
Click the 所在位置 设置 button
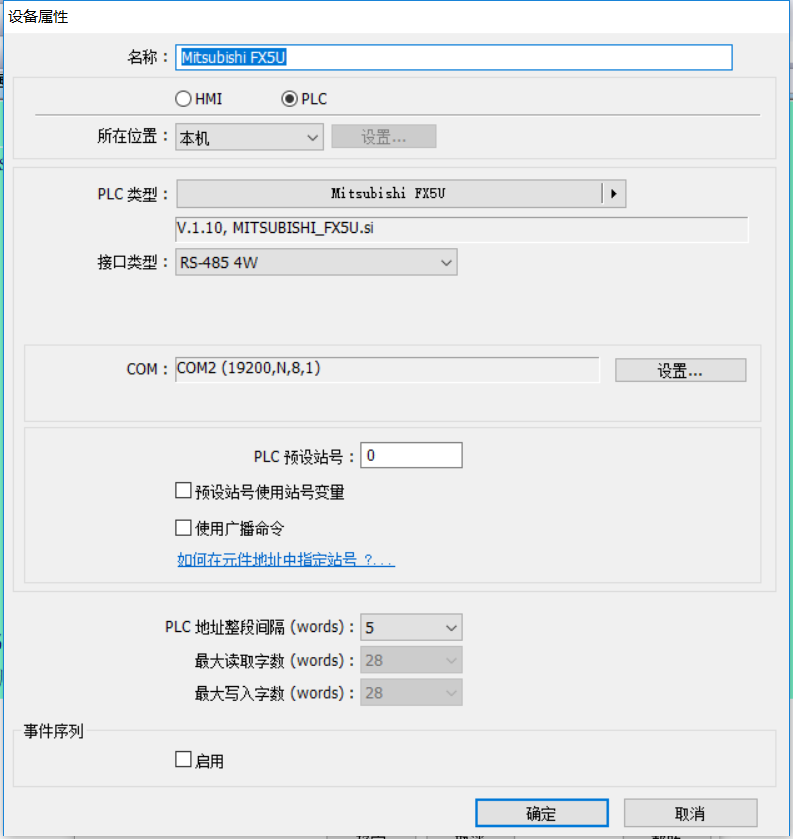[383, 137]
